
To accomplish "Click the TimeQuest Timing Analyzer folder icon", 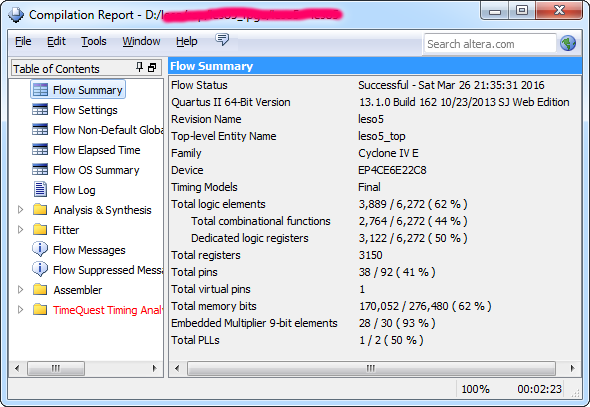I will pos(40,309).
